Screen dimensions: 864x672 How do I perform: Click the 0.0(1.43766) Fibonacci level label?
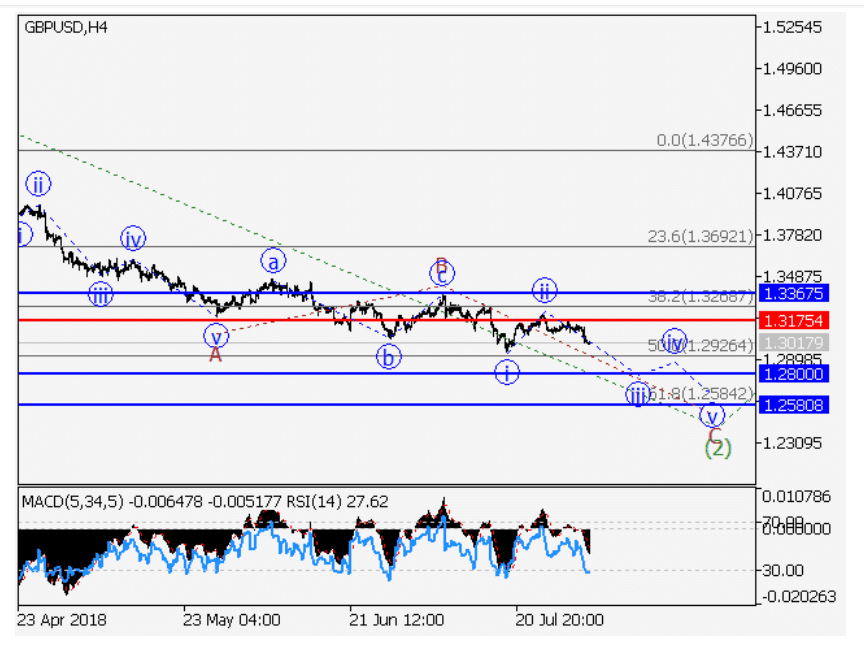point(704,141)
